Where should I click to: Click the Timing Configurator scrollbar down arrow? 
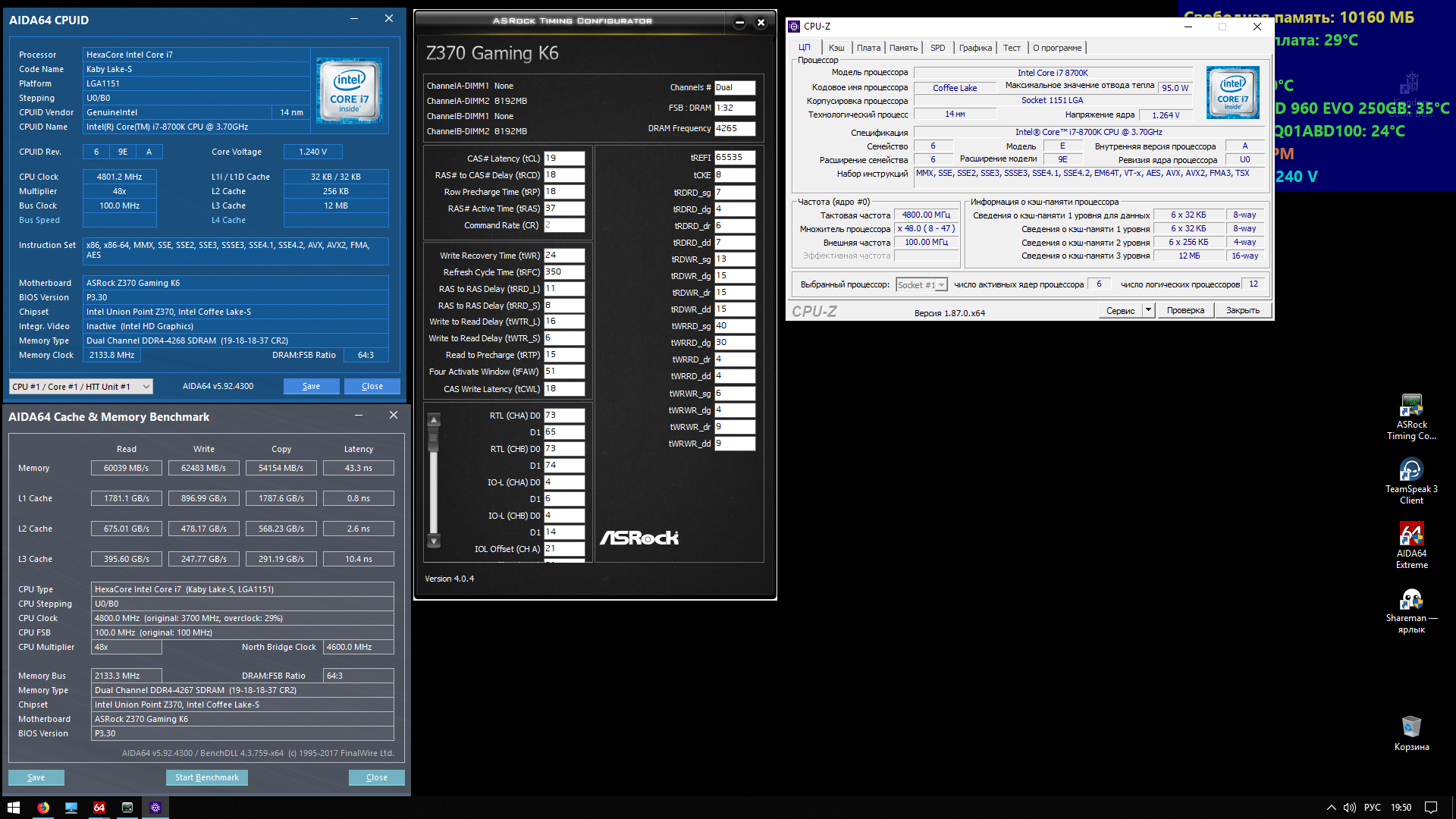point(434,541)
